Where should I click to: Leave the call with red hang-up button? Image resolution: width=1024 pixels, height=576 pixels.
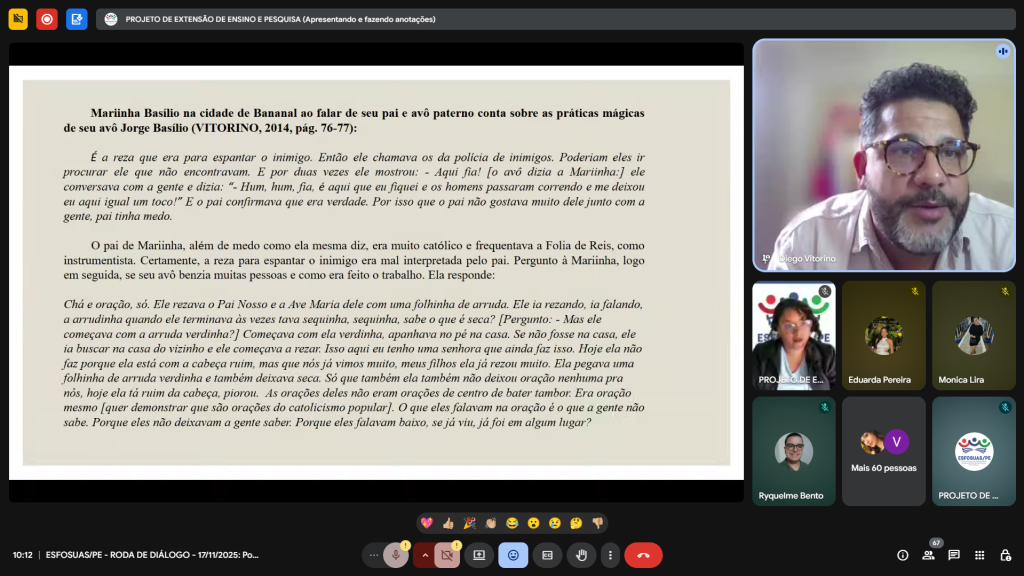point(643,555)
